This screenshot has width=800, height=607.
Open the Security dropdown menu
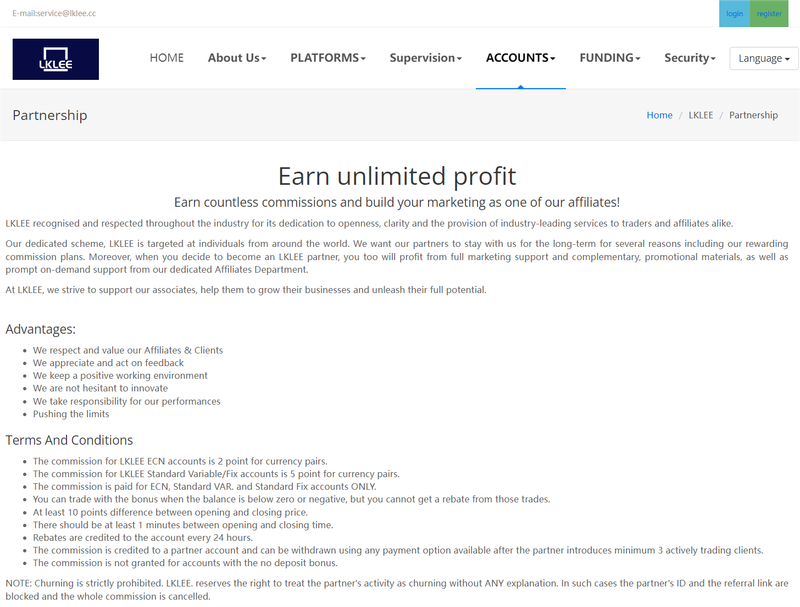click(690, 58)
